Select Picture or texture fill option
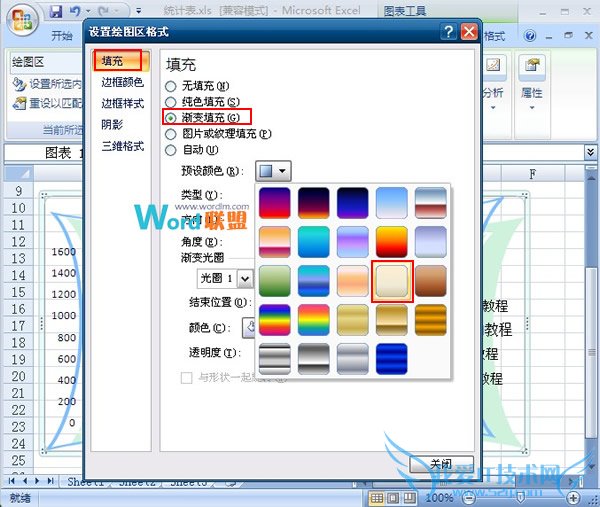The height and width of the screenshot is (507, 600). point(171,134)
